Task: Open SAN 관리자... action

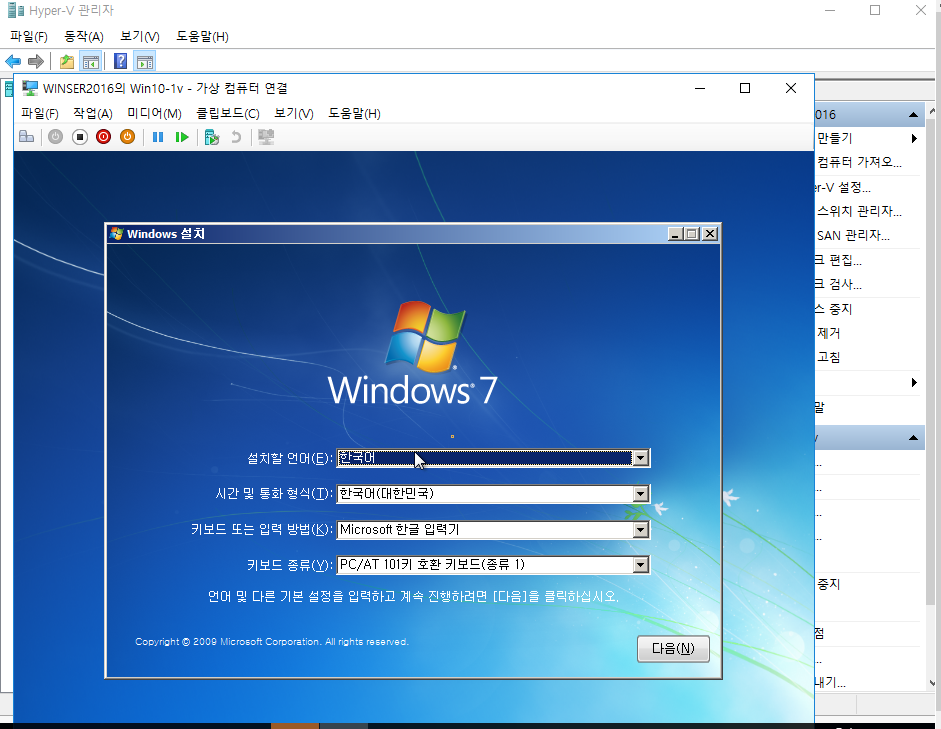Action: pyautogui.click(x=853, y=235)
